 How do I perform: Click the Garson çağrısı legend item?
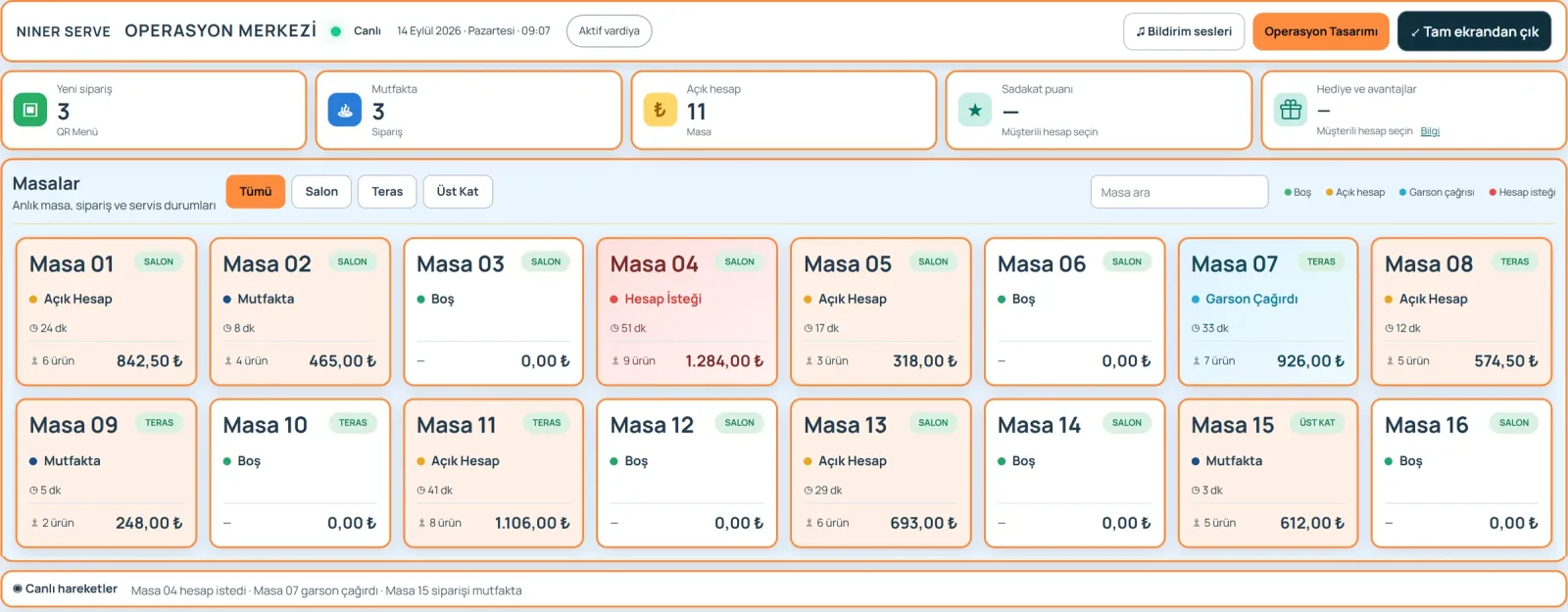(1437, 192)
